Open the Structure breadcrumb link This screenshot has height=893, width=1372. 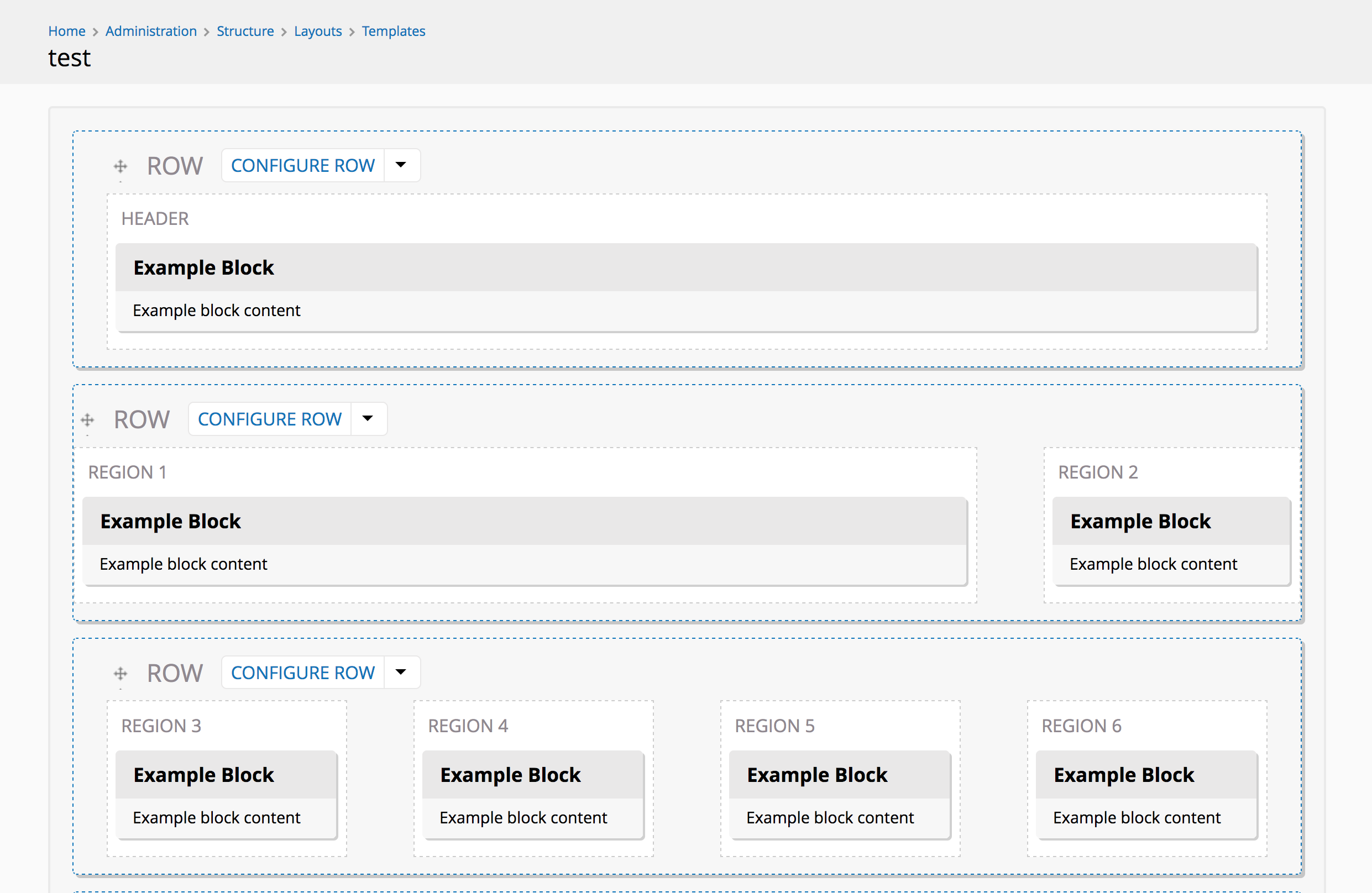[x=245, y=31]
